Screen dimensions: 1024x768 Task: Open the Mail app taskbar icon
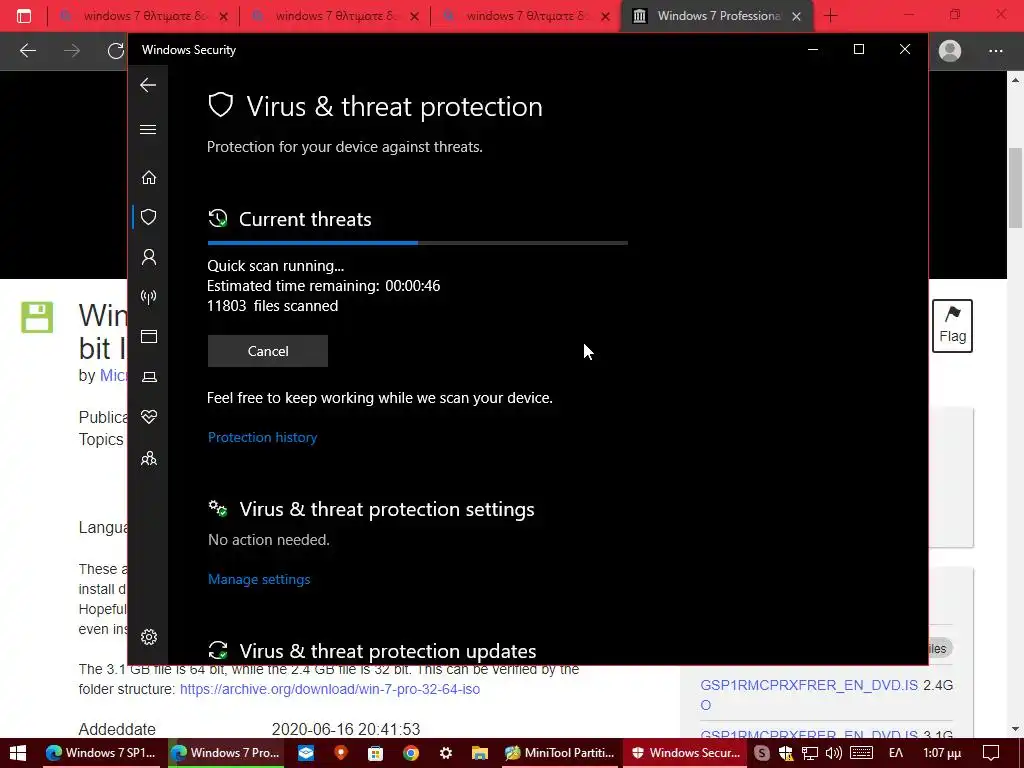tap(306, 753)
